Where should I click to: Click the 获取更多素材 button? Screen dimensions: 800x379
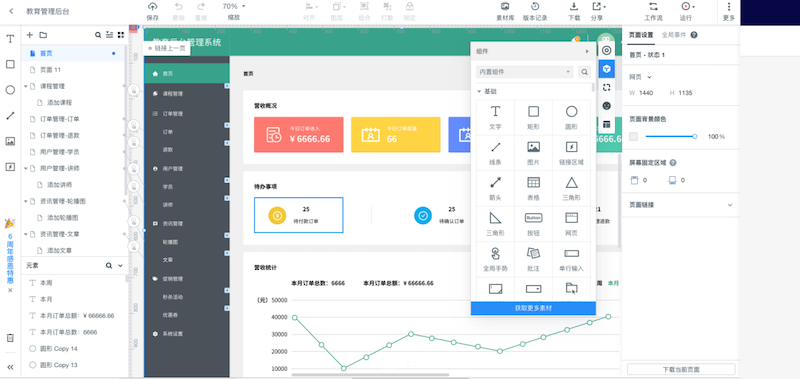[533, 308]
